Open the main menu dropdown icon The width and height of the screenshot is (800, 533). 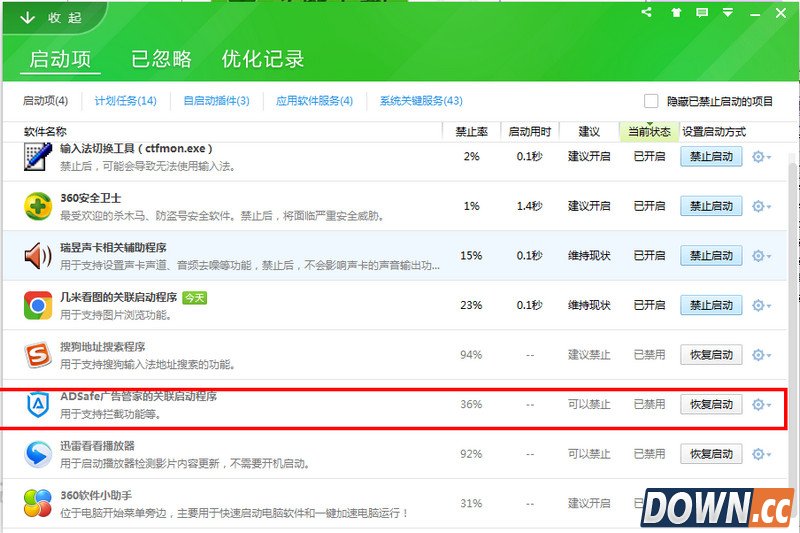(728, 13)
